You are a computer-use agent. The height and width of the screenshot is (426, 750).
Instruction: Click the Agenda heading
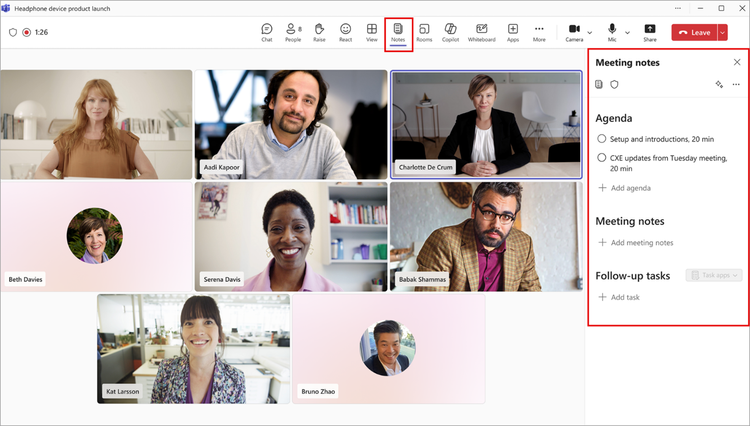(x=614, y=118)
